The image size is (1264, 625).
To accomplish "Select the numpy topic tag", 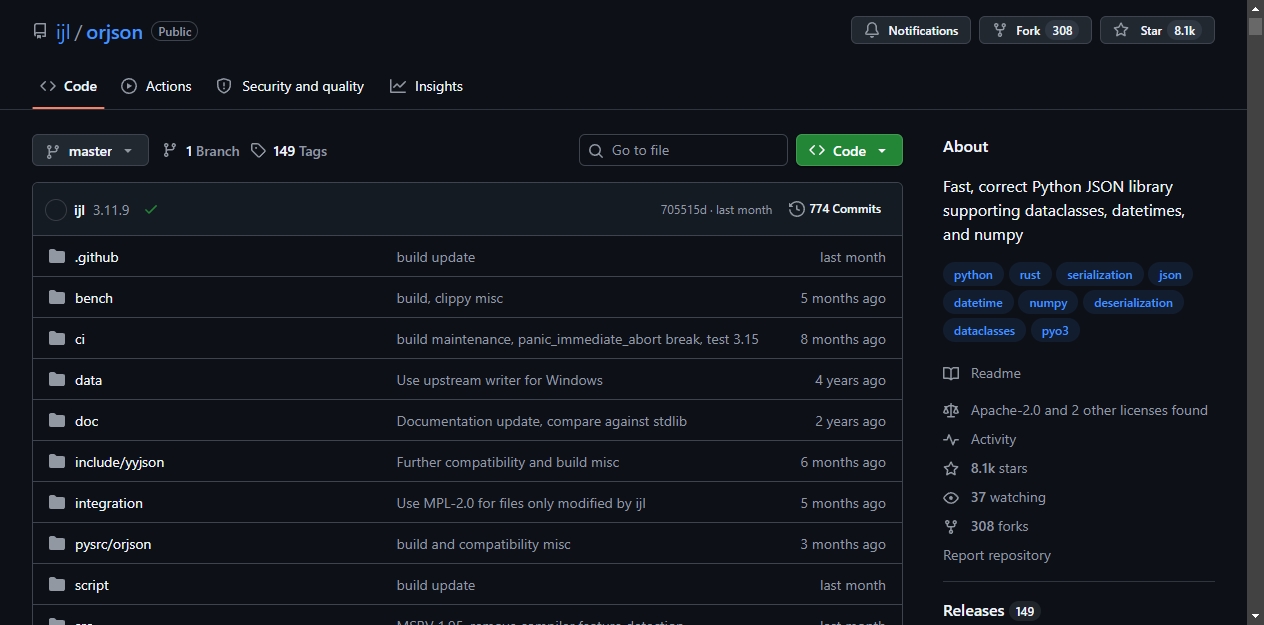I will [1048, 303].
